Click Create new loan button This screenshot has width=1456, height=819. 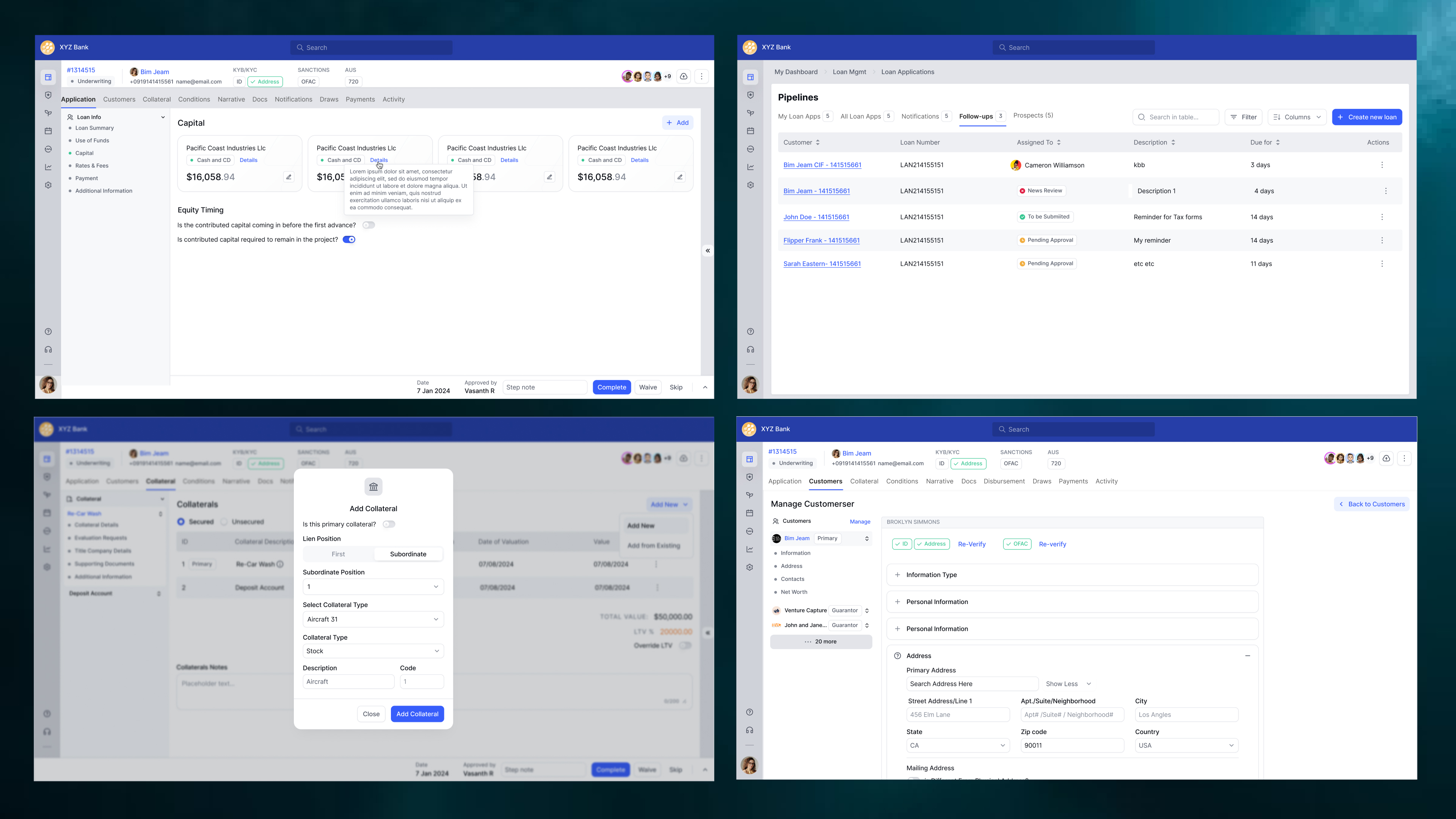coord(1367,117)
